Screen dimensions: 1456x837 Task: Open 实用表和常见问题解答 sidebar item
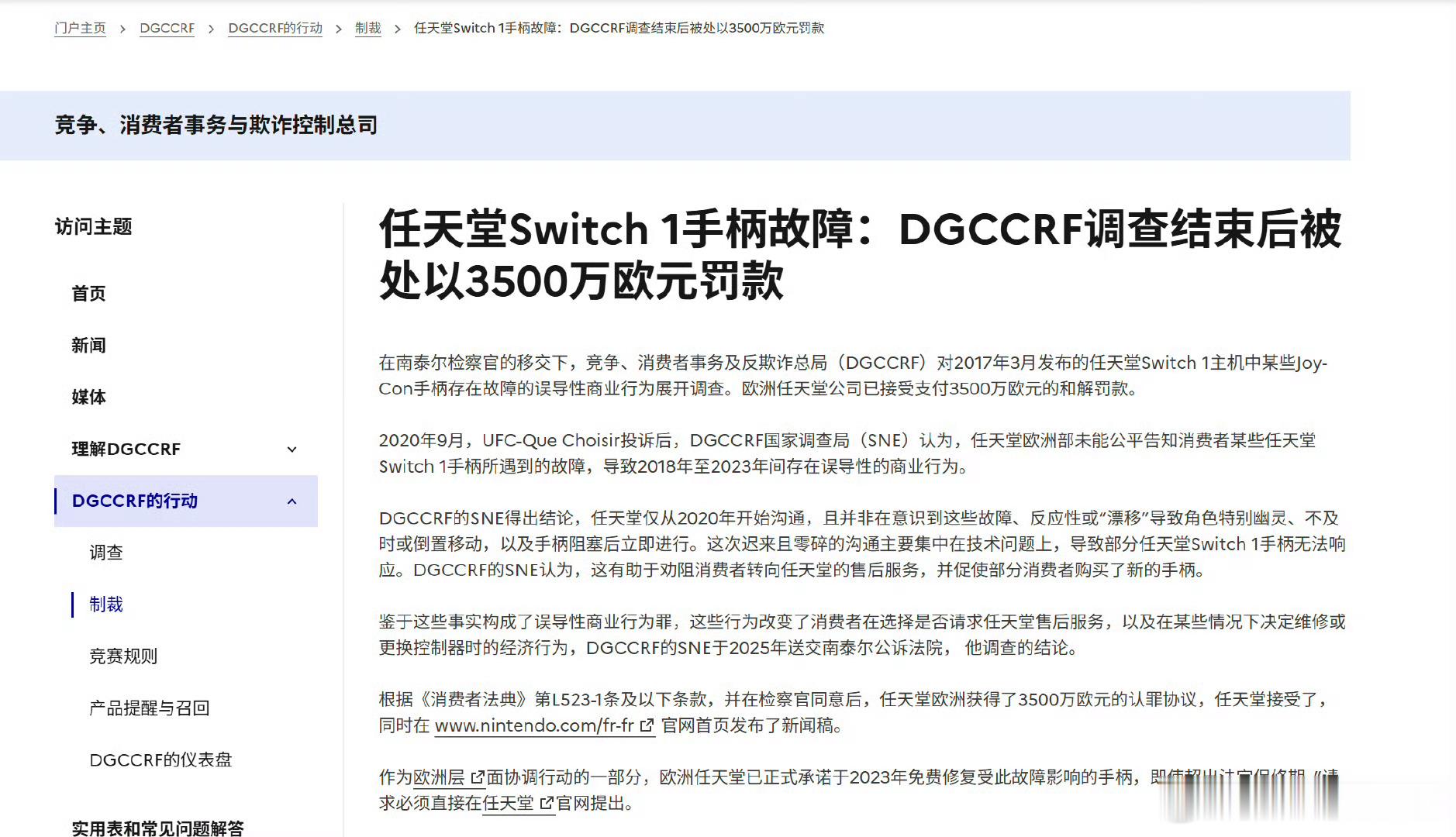click(157, 828)
